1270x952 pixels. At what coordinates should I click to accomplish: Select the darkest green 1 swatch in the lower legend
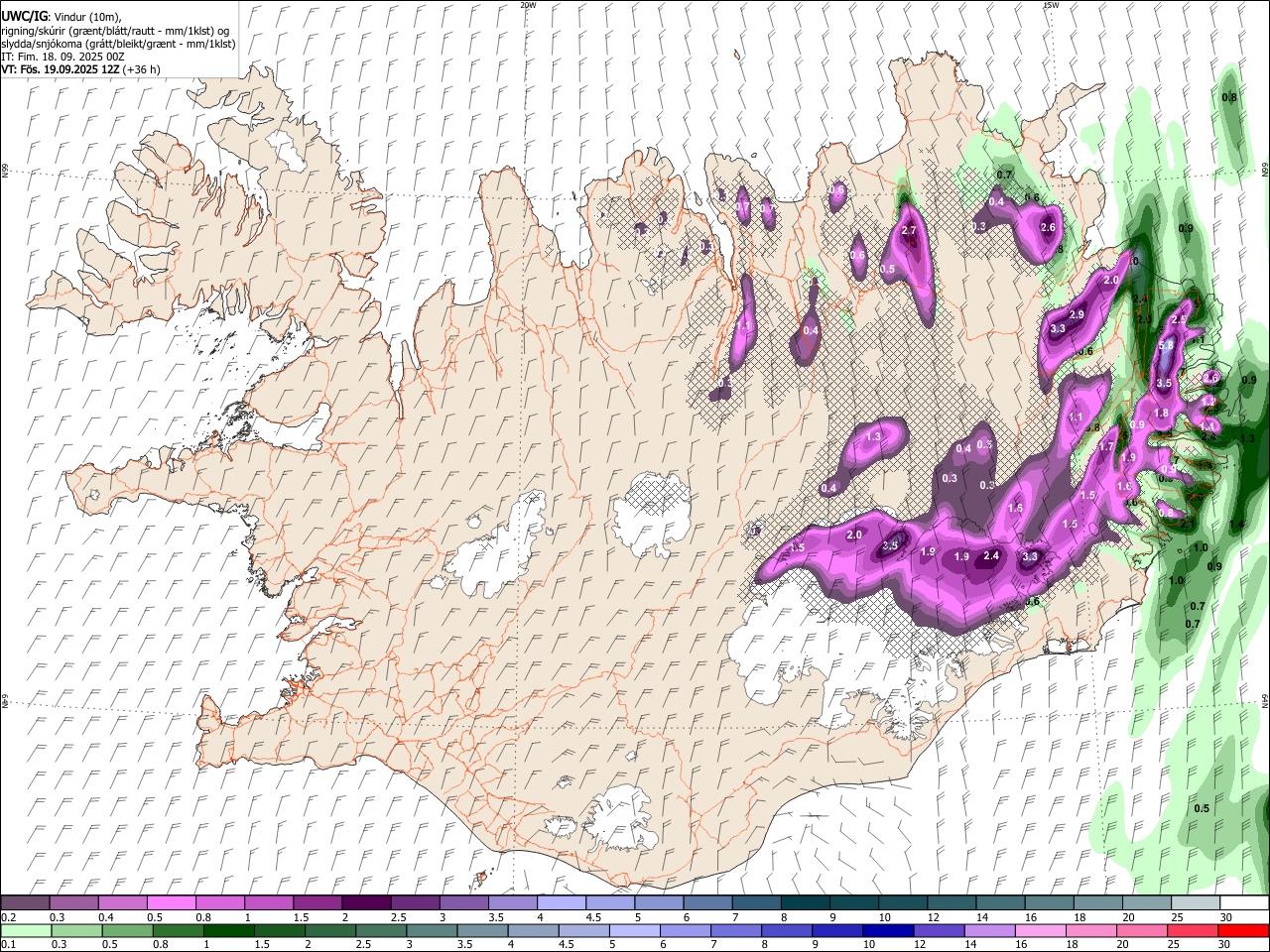(229, 930)
